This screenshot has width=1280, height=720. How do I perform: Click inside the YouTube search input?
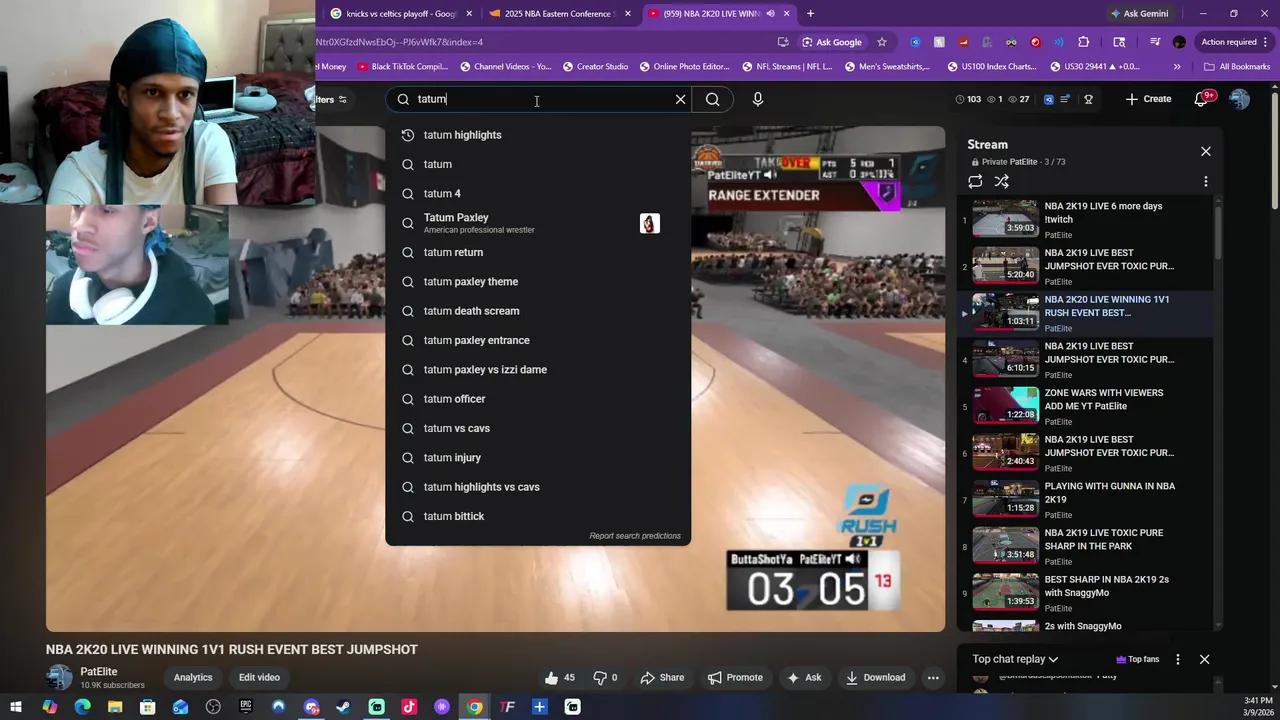(x=540, y=99)
